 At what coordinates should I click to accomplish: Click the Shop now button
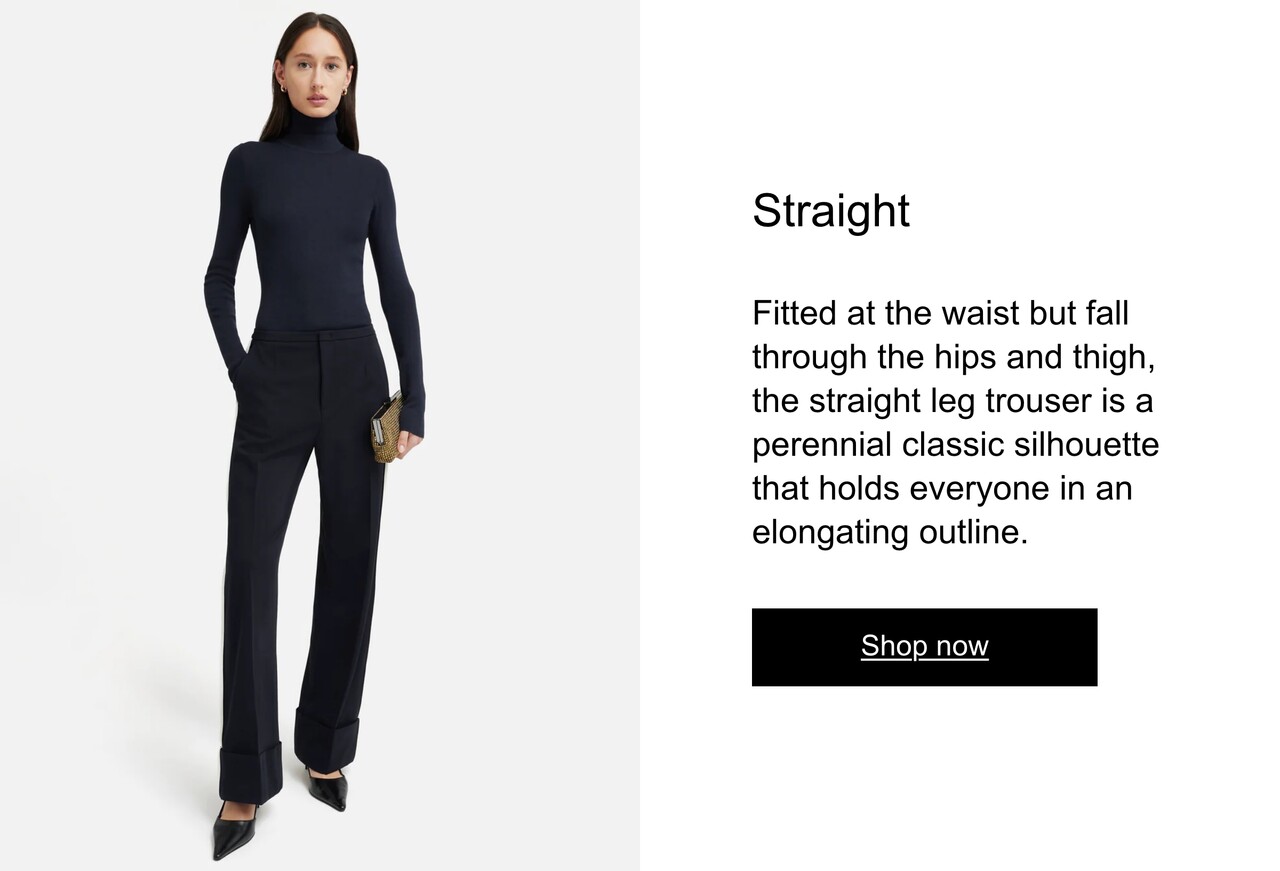point(924,647)
